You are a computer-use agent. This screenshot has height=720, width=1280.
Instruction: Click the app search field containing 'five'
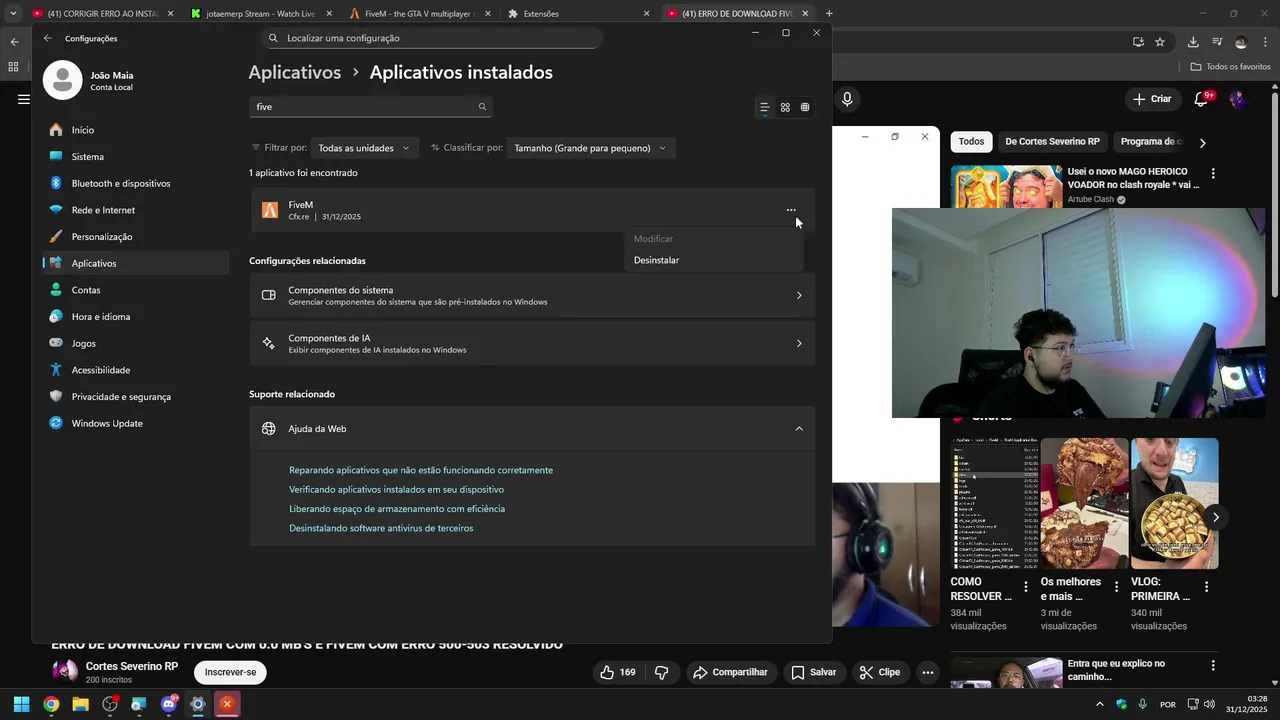370,107
